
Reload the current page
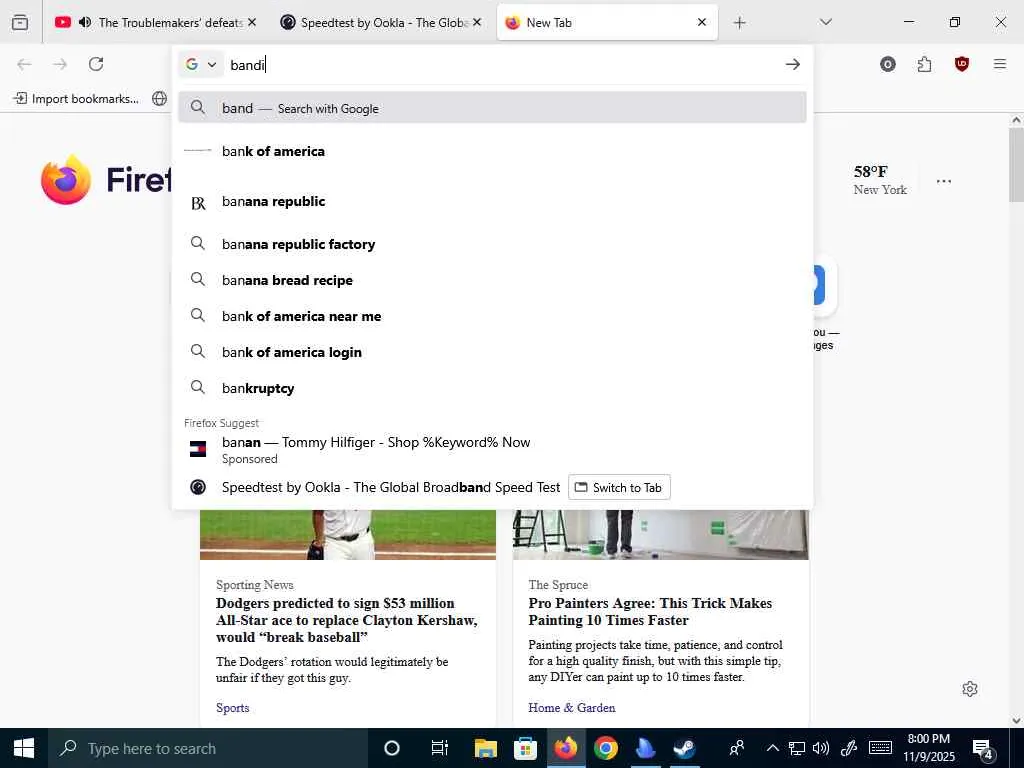coord(96,64)
